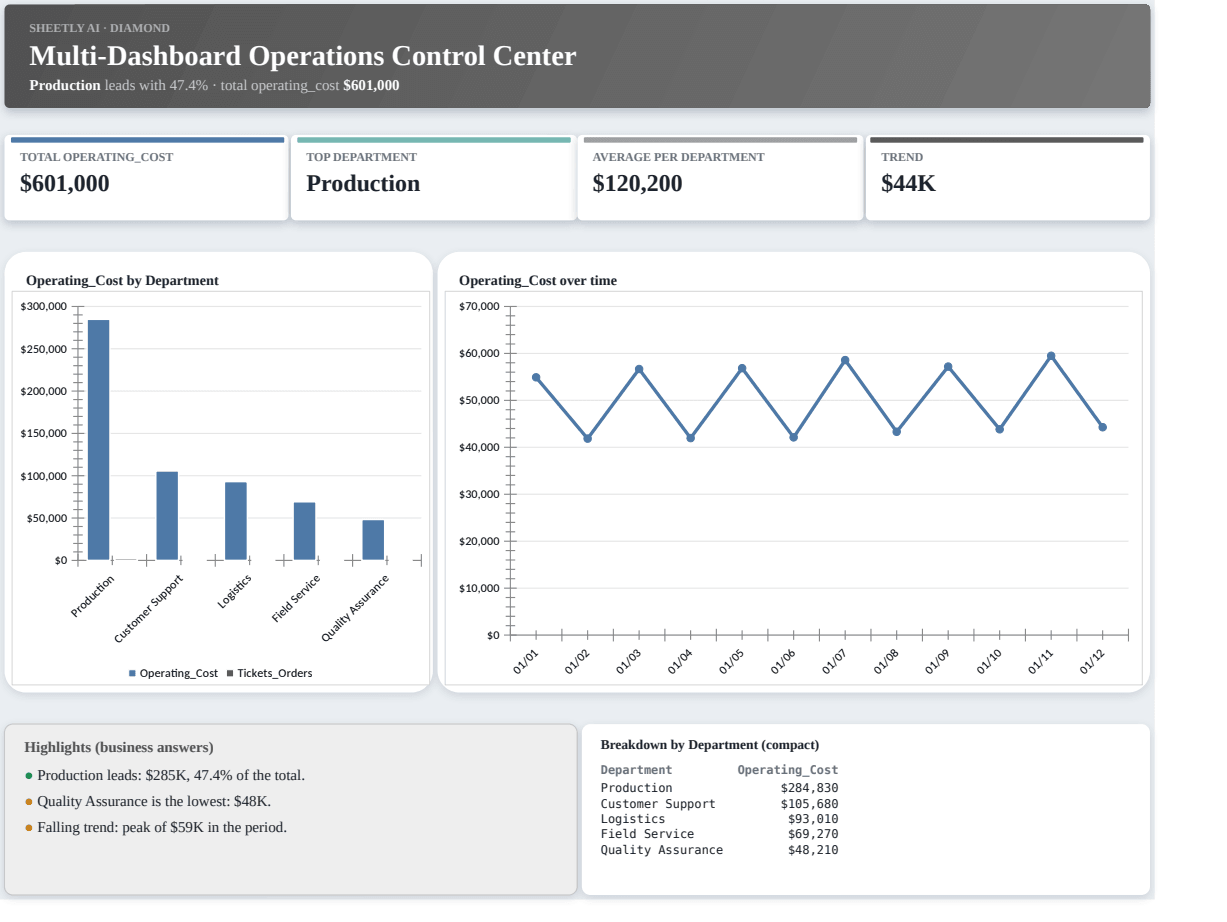The width and height of the screenshot is (1227, 922).
Task: Click the $284,830 value in breakdown table
Action: (x=810, y=788)
